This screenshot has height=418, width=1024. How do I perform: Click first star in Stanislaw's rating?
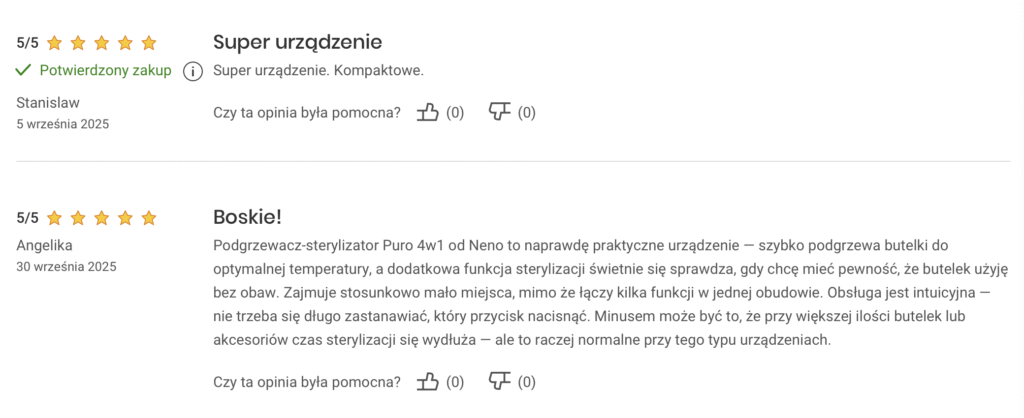(54, 43)
